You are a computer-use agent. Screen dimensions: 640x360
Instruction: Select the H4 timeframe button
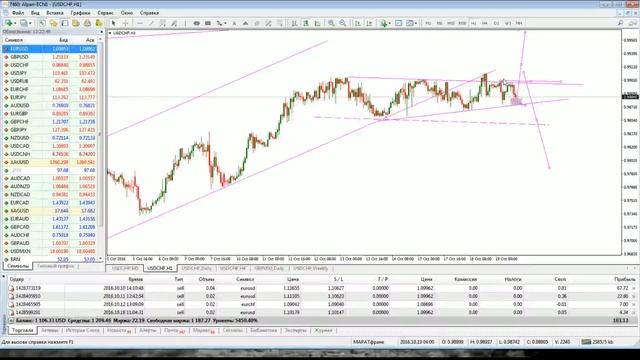tap(484, 23)
